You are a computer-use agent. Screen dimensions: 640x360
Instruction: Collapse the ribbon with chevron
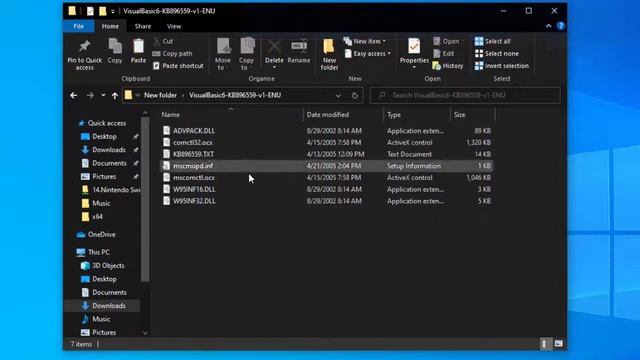click(x=549, y=26)
